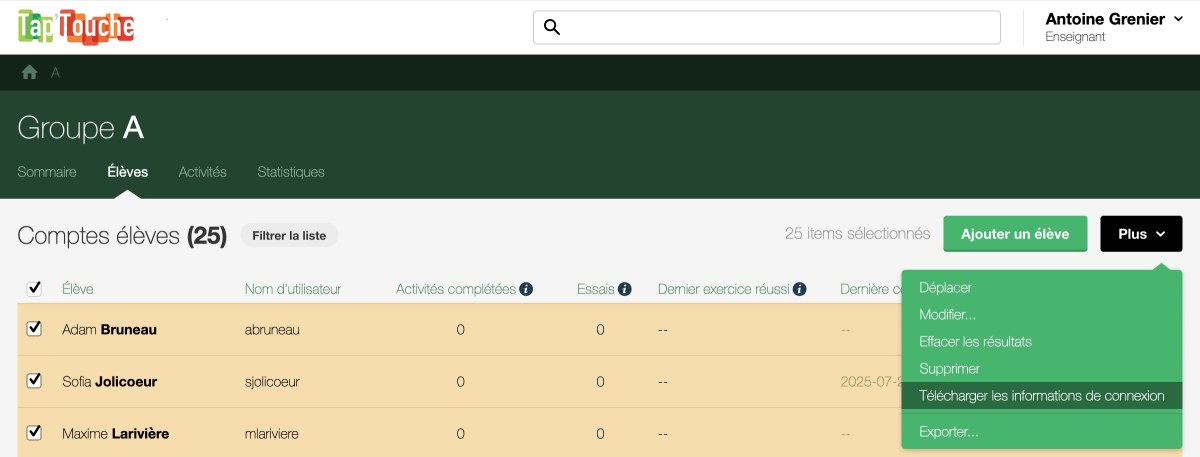
Task: Choose Télécharger les informations de connexion
Action: (1041, 396)
